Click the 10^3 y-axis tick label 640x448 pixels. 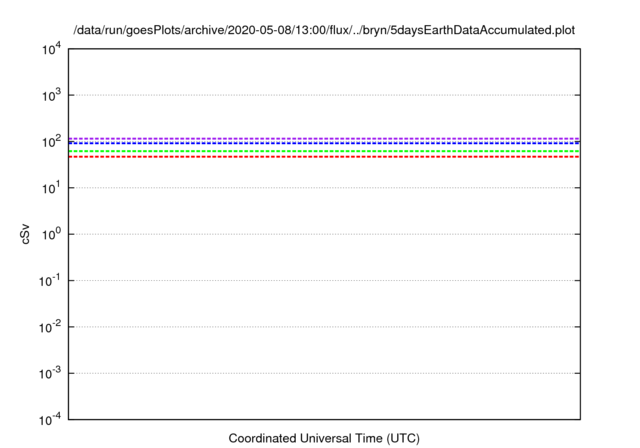50,95
